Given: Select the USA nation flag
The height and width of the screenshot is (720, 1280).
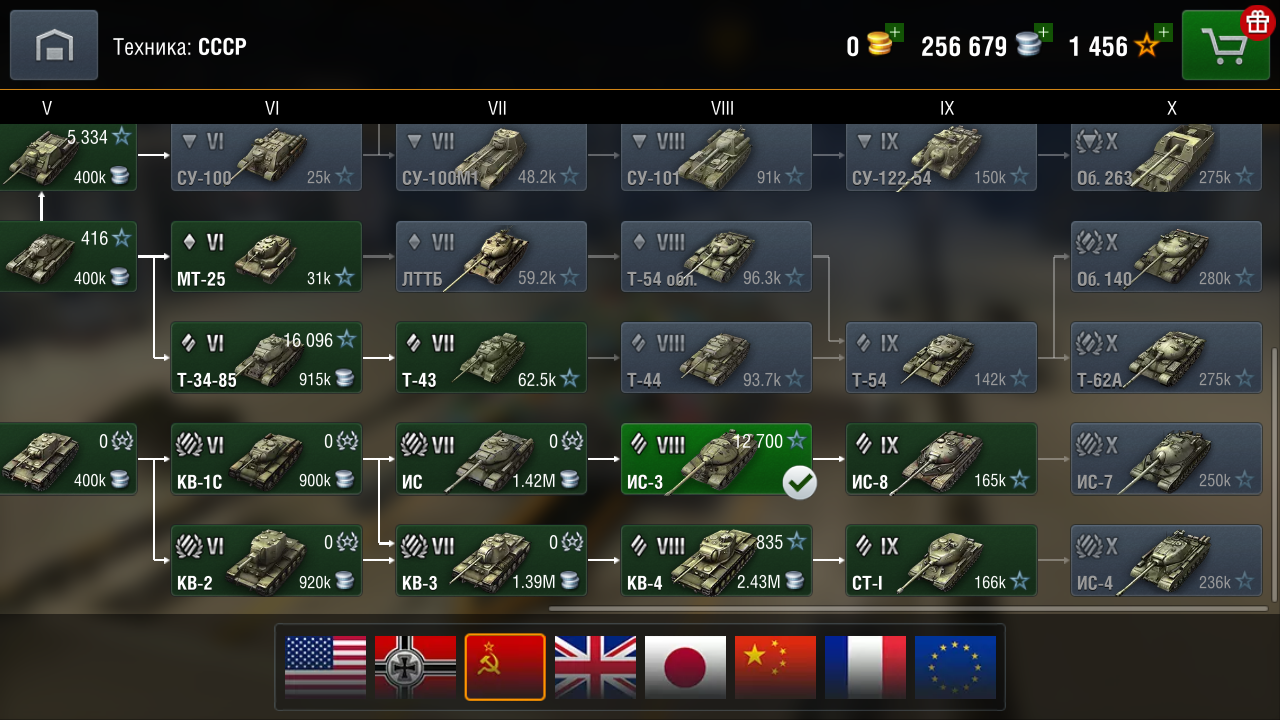Looking at the screenshot, I should (325, 667).
